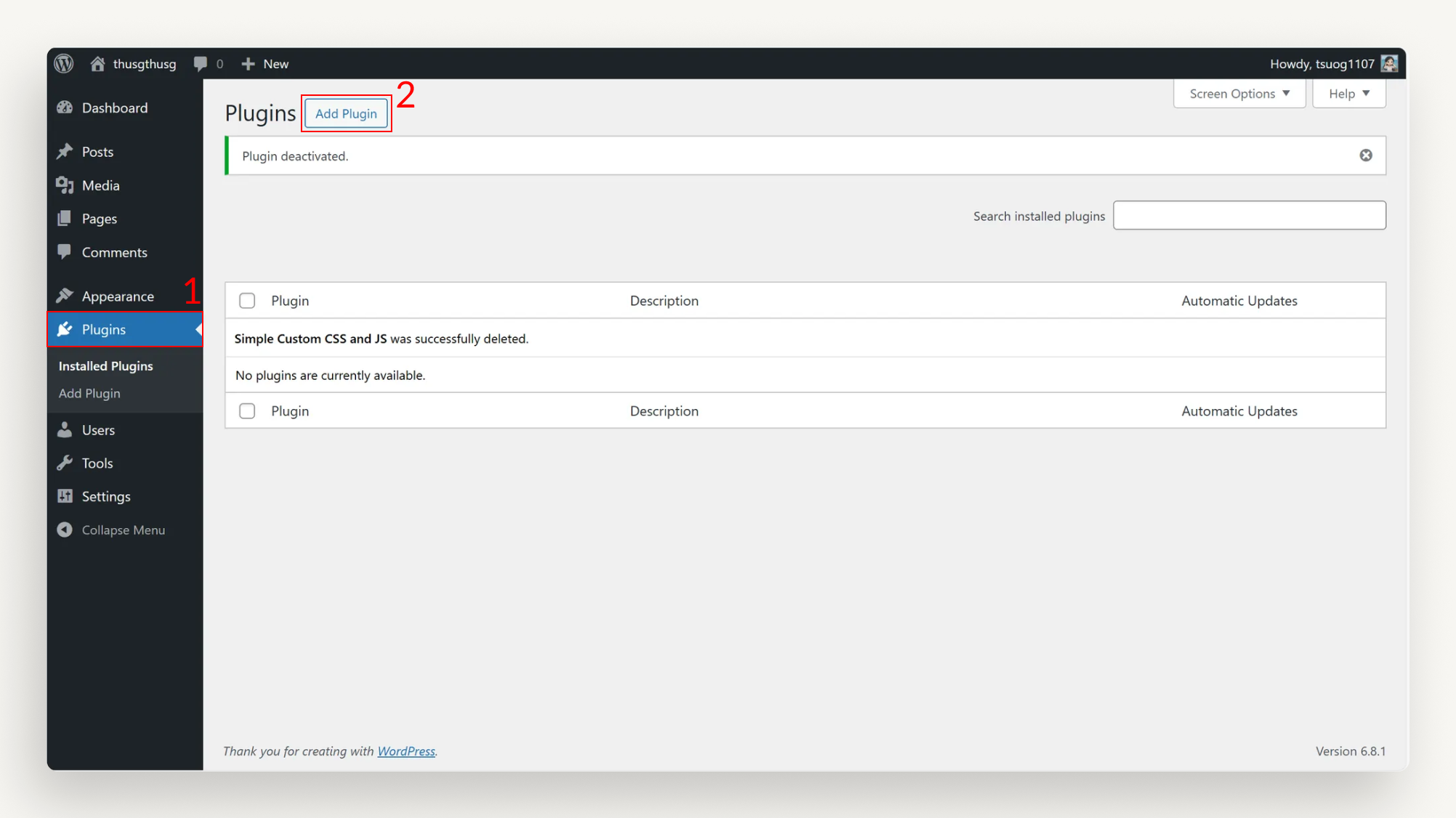Open Users via the person icon
The image size is (1456, 818).
pyautogui.click(x=65, y=429)
